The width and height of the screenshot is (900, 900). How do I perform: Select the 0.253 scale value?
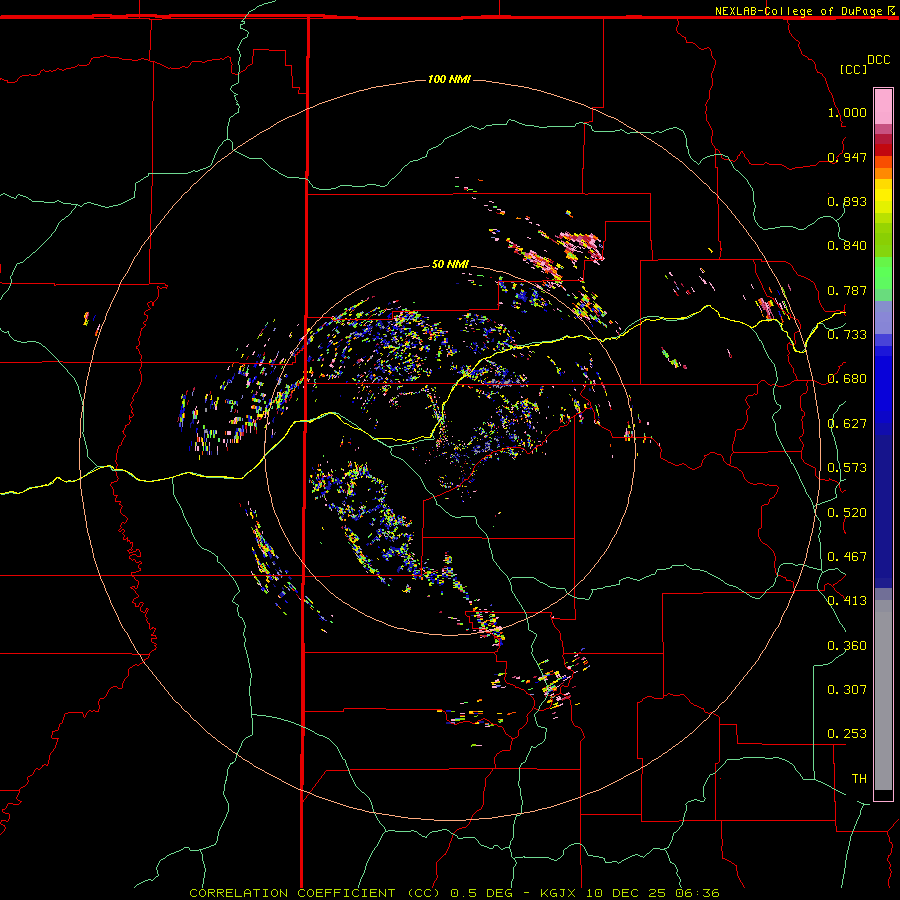click(847, 734)
